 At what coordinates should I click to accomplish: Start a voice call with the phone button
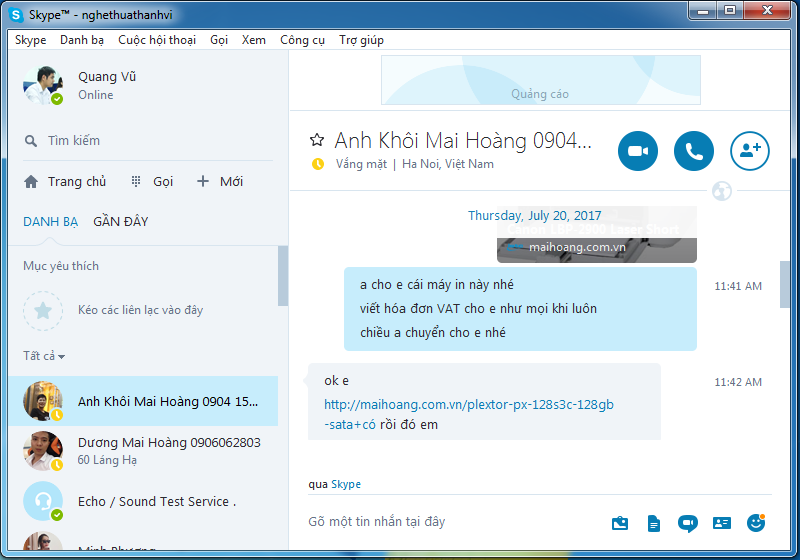(694, 151)
